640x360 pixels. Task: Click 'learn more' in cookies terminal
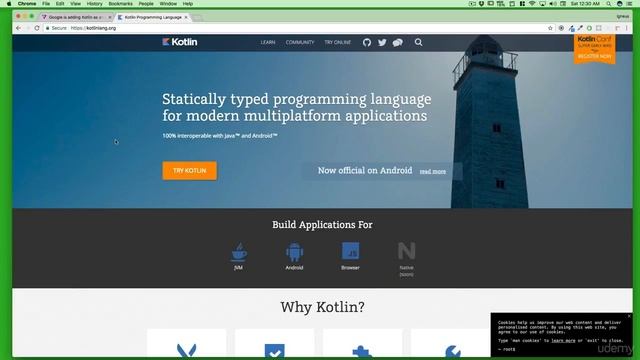click(x=563, y=340)
